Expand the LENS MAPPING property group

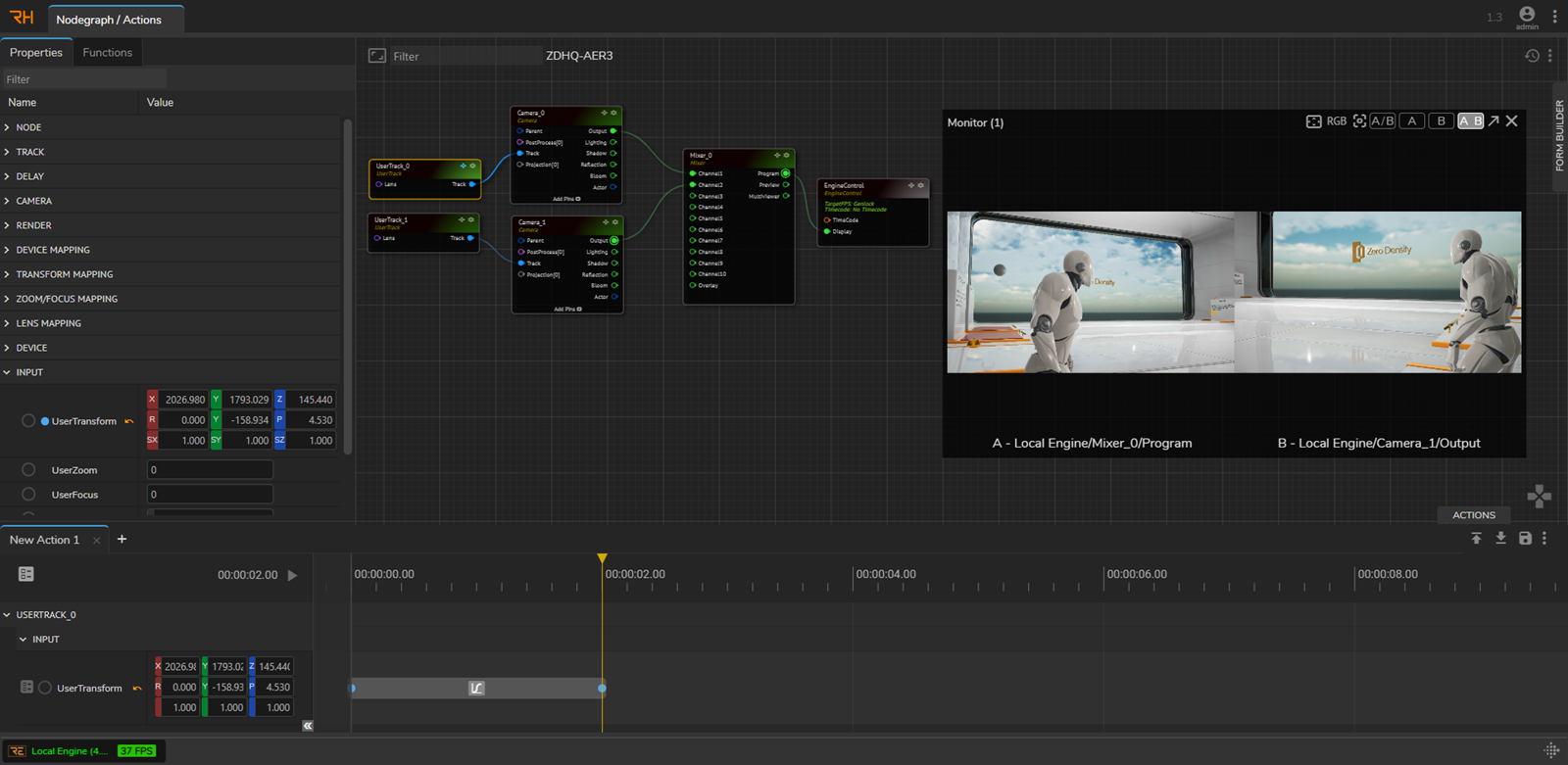48,323
